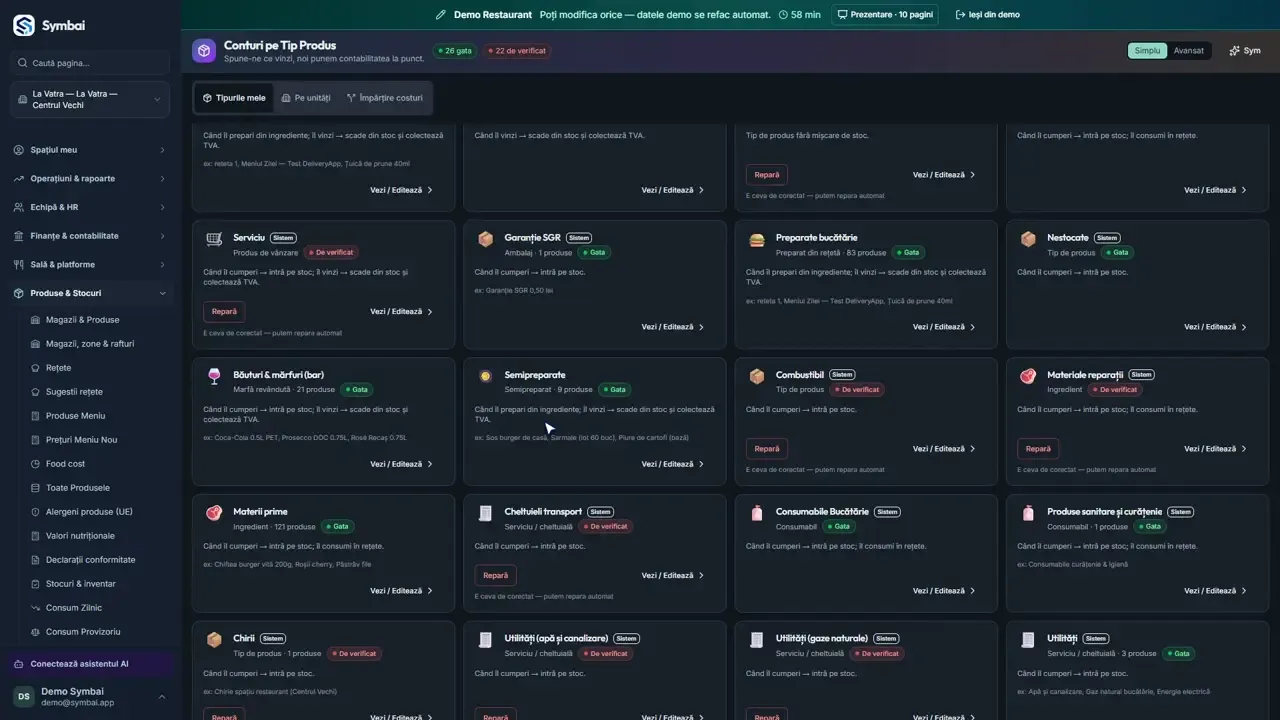1280x720 pixels.
Task: Open Magazii & Produse in sidebar
Action: (x=82, y=320)
